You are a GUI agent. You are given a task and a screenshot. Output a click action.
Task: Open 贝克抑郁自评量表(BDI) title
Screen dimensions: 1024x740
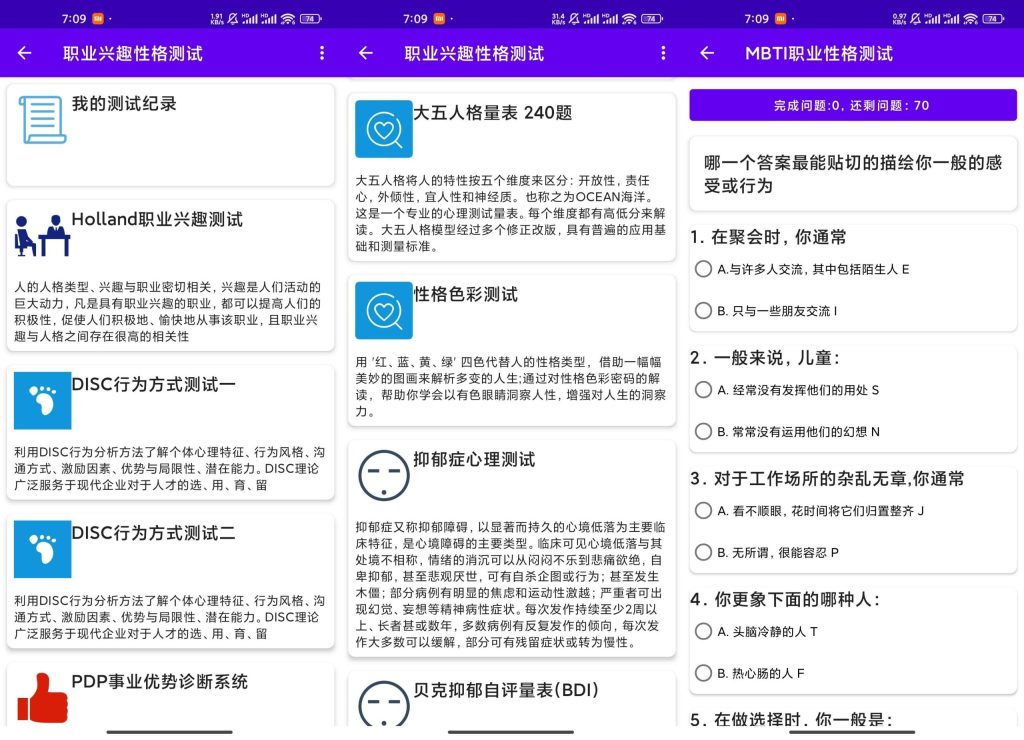coord(506,690)
